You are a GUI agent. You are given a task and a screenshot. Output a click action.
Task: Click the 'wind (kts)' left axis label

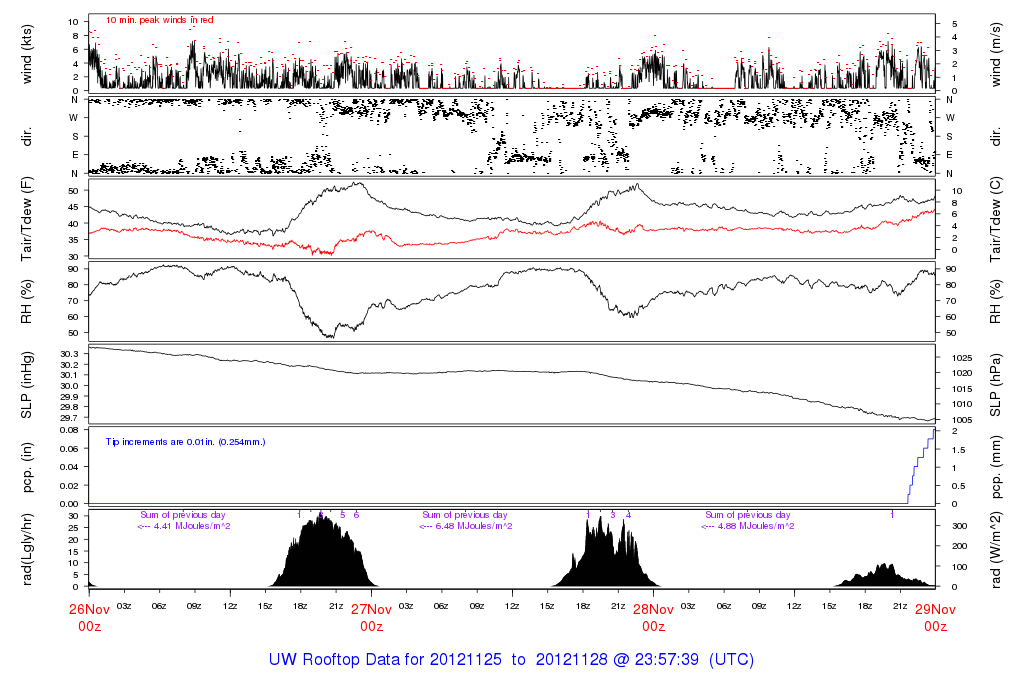pyautogui.click(x=28, y=54)
